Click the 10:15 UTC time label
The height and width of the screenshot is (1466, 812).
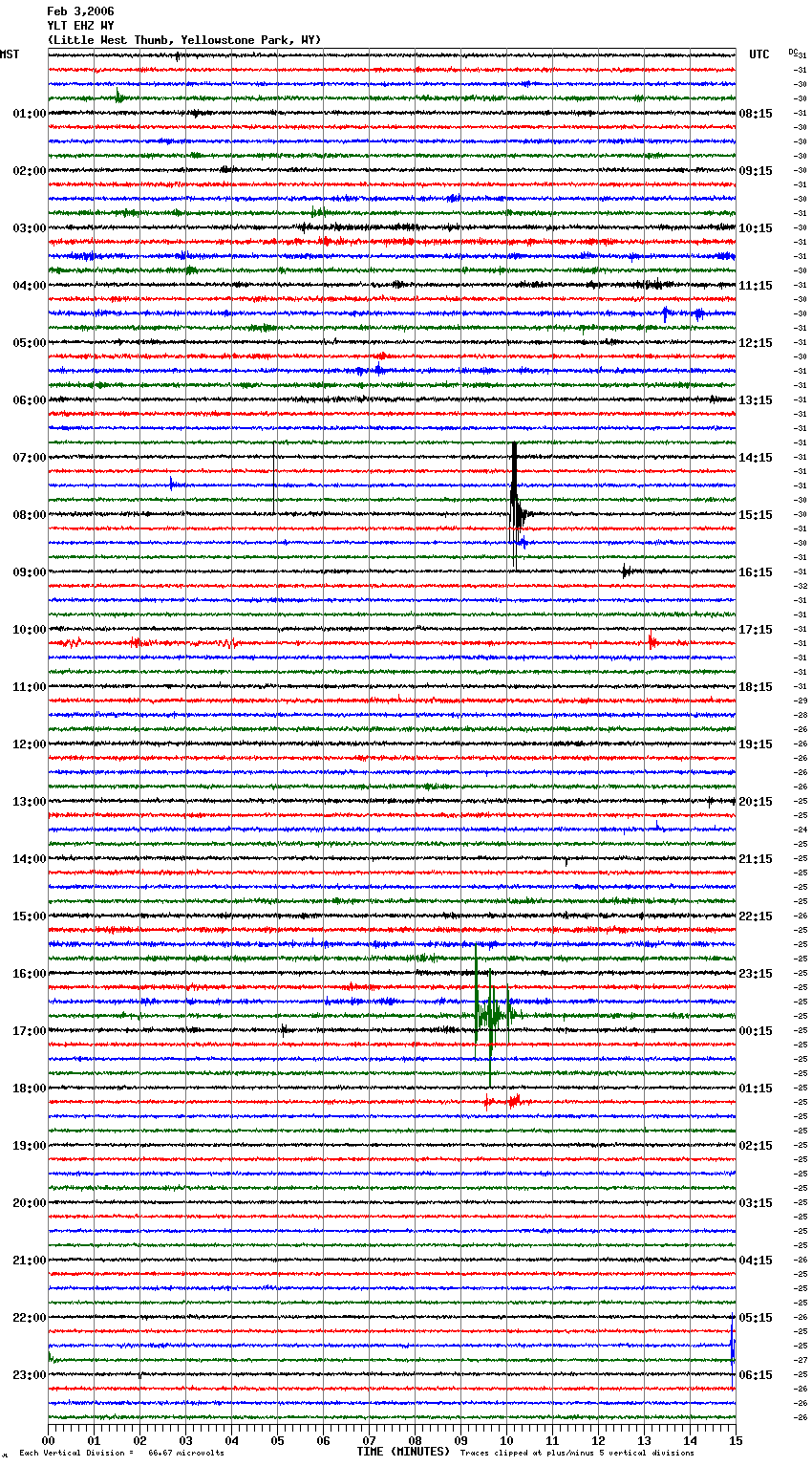pos(756,228)
